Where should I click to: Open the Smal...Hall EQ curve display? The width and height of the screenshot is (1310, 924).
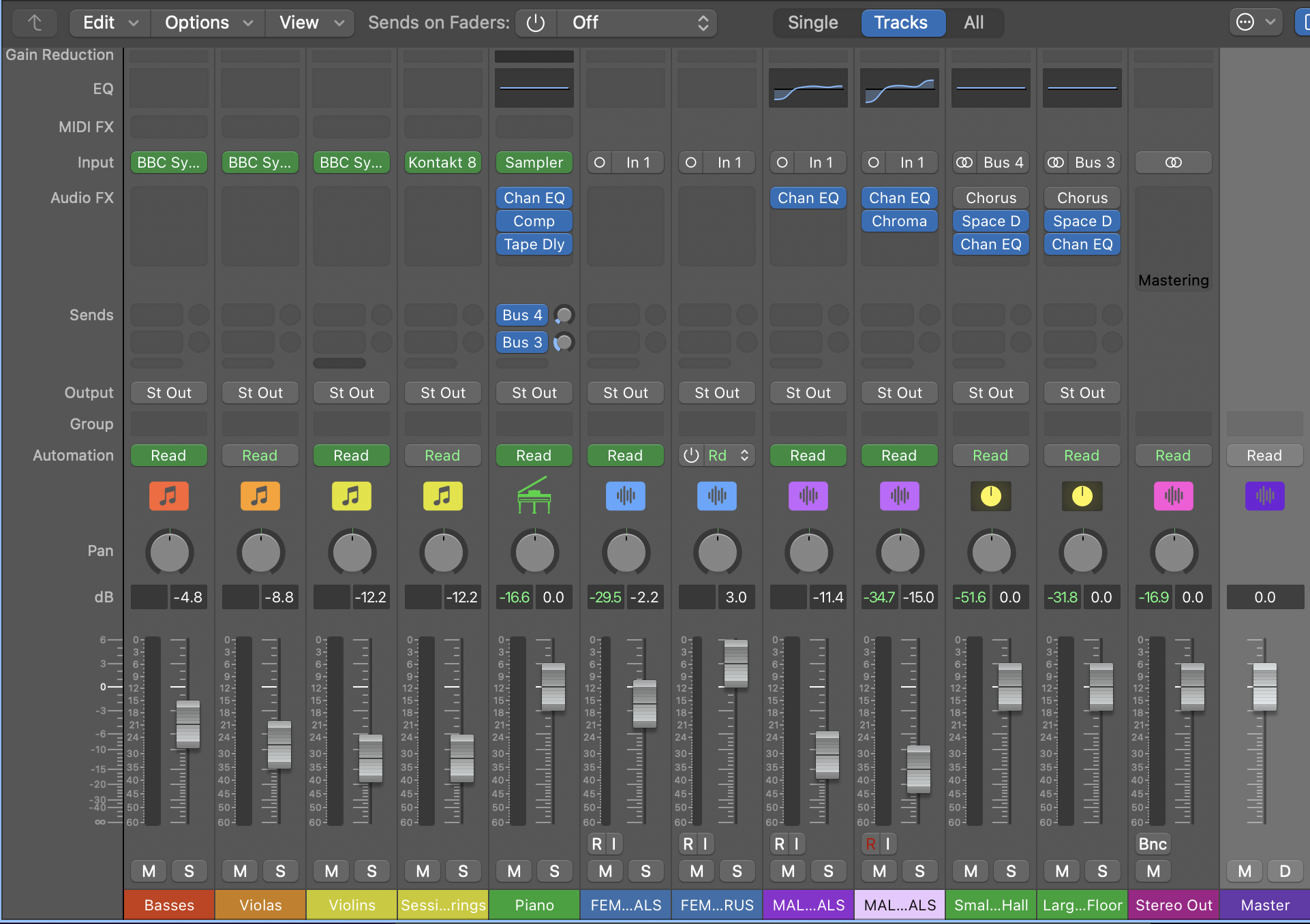pos(990,87)
